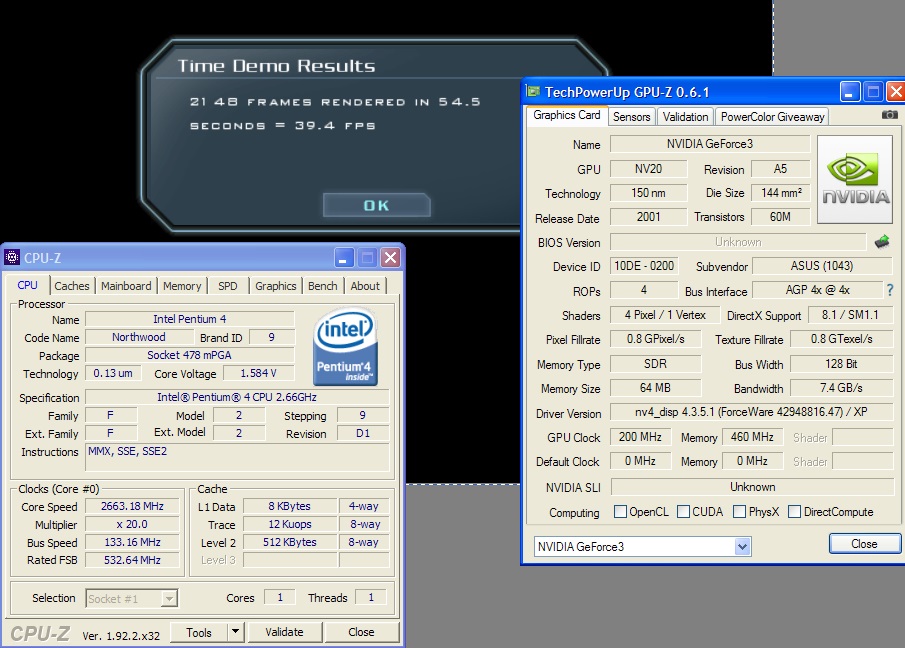Click the GPU-Z title bar app icon
Image resolution: width=905 pixels, height=648 pixels.
pos(535,91)
